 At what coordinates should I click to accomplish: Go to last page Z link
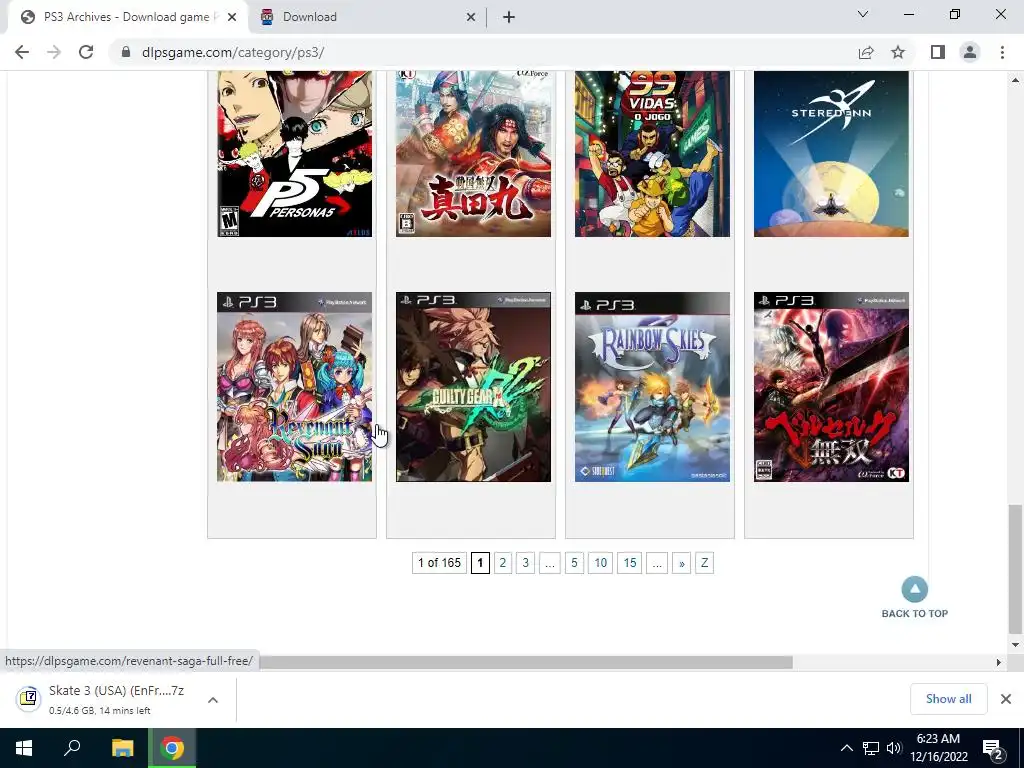point(705,563)
